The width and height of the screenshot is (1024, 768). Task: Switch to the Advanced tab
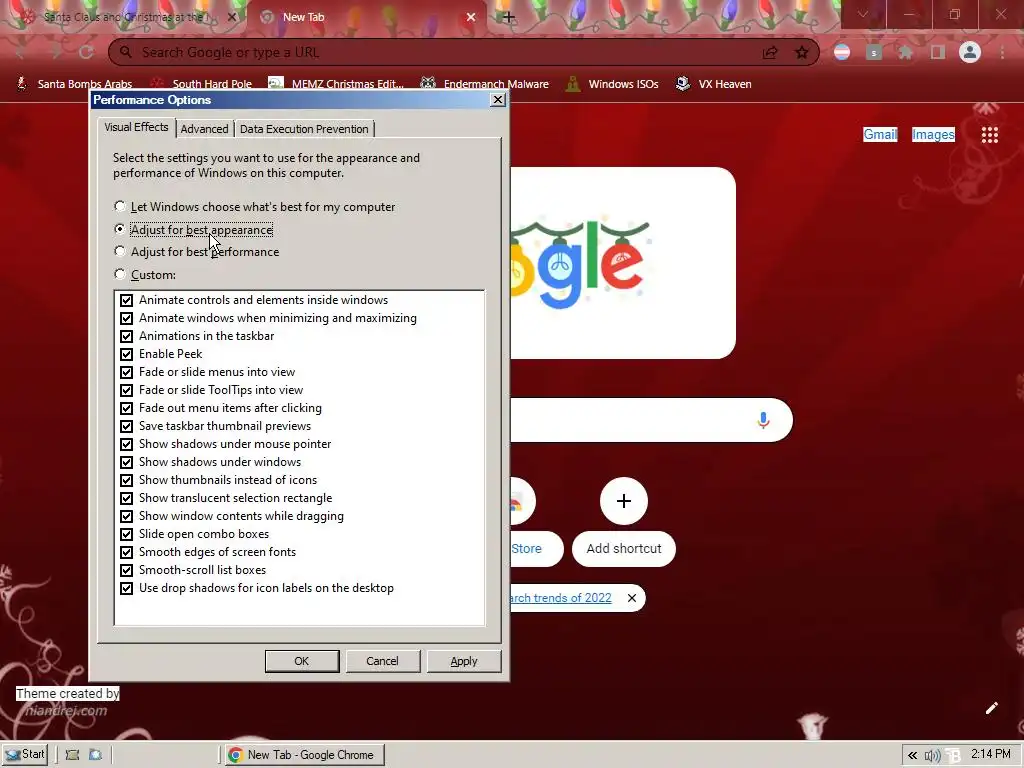point(204,129)
